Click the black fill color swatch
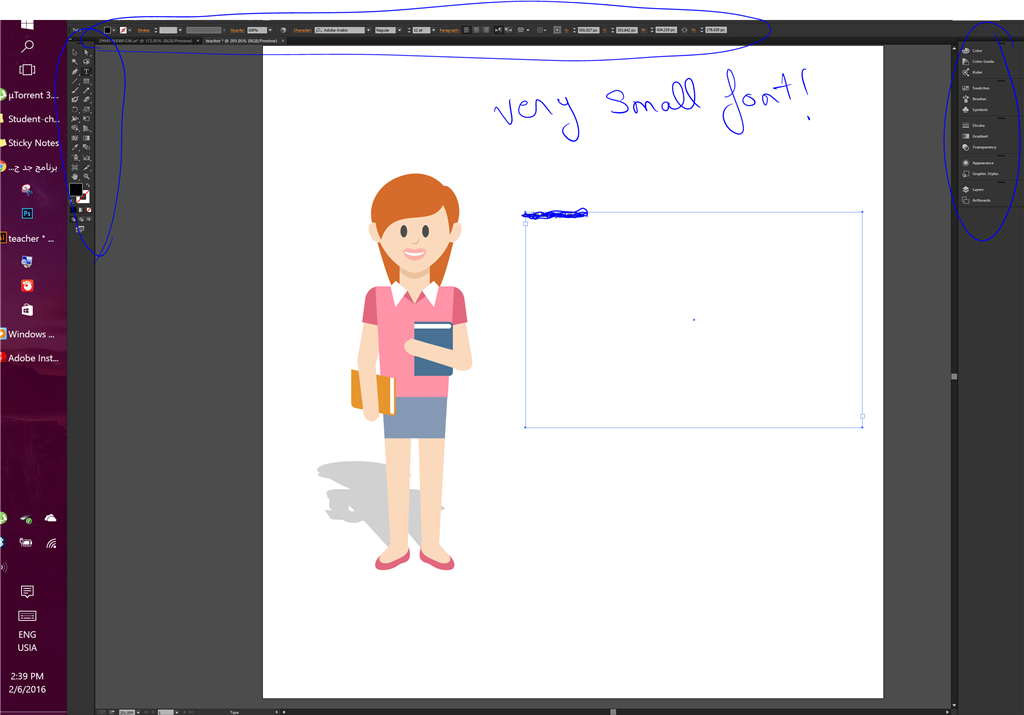Image resolution: width=1024 pixels, height=715 pixels. (x=76, y=189)
